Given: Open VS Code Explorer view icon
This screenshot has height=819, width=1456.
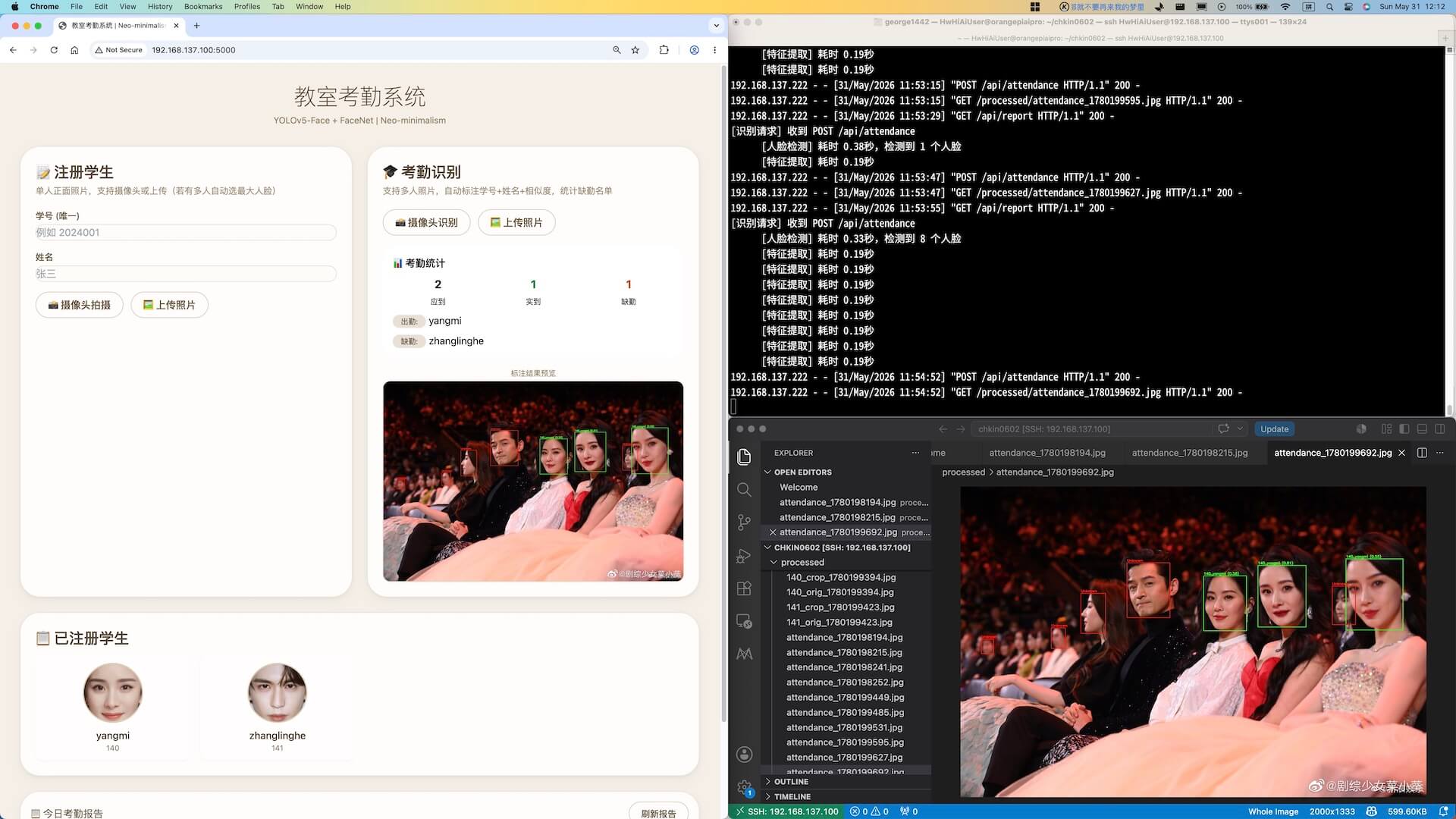Looking at the screenshot, I should (744, 457).
